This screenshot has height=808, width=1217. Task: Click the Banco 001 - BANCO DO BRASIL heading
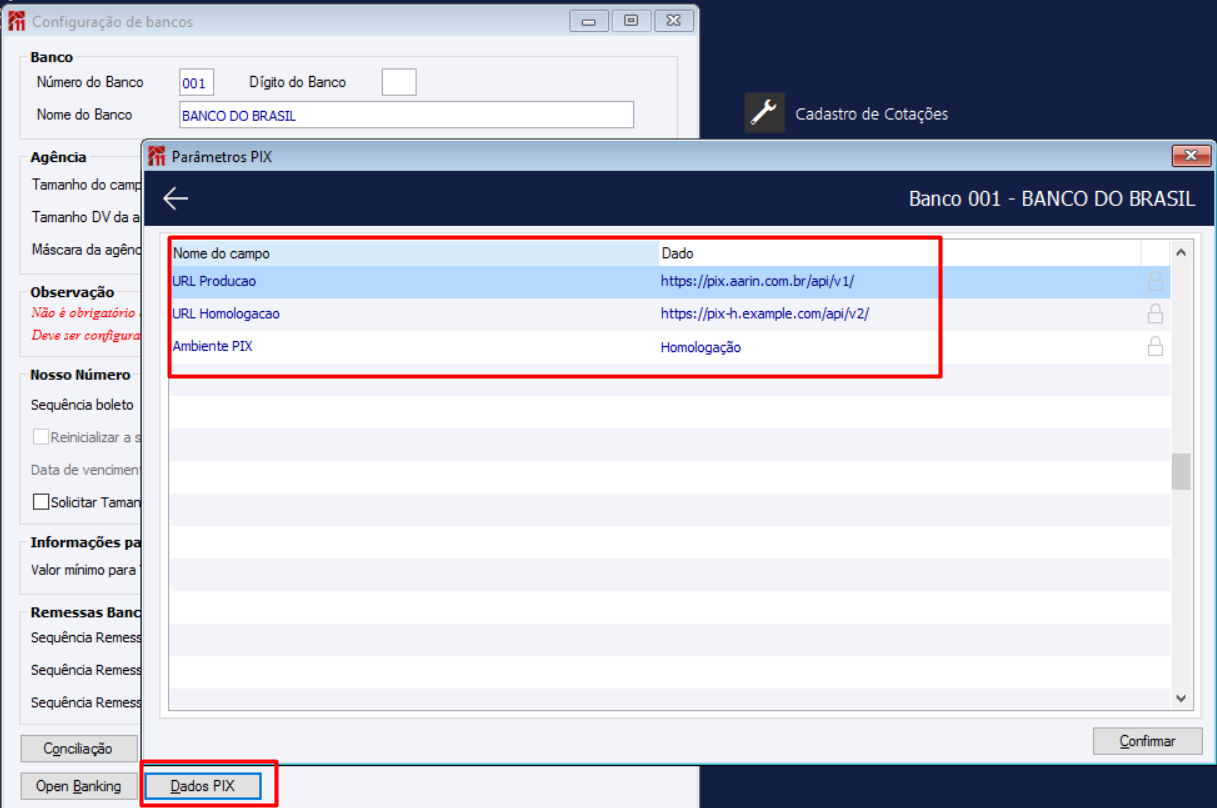pos(1052,198)
